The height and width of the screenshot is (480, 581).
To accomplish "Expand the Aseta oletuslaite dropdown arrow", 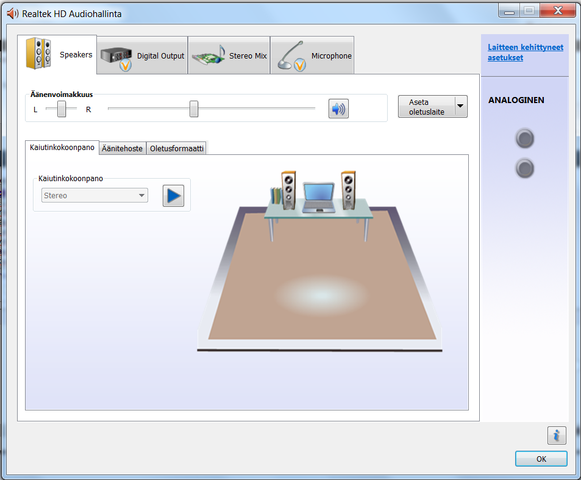I will pyautogui.click(x=461, y=107).
